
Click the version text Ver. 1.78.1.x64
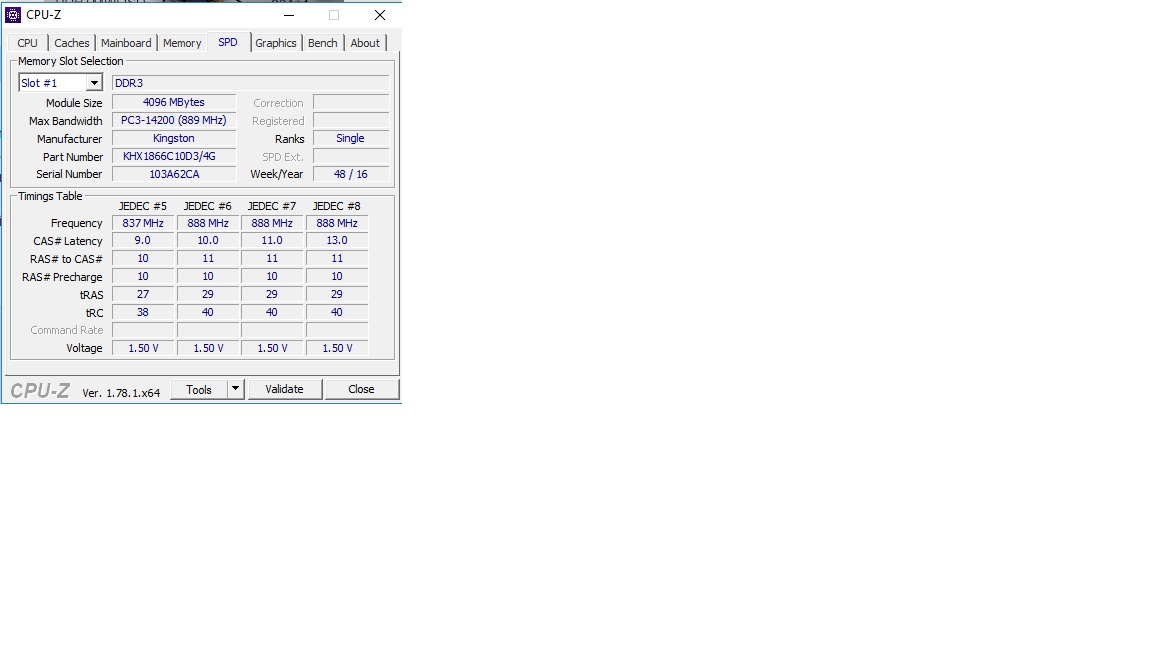click(x=121, y=393)
